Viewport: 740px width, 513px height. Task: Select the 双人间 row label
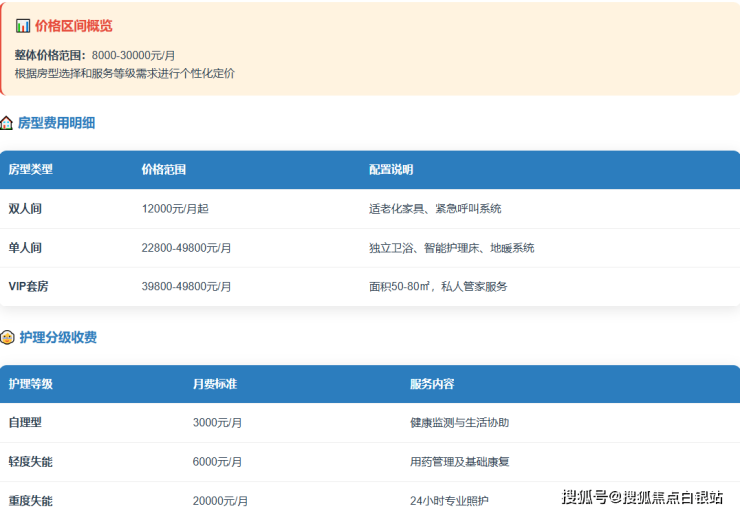tap(25, 209)
